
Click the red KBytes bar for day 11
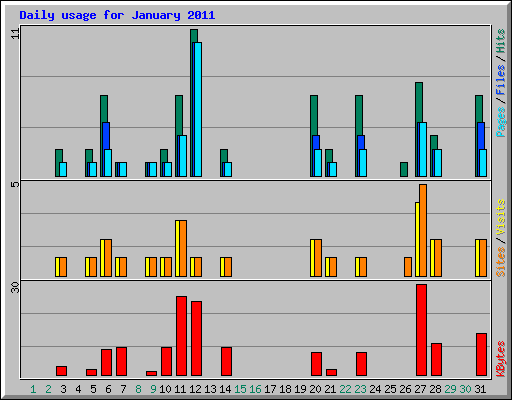pyautogui.click(x=181, y=336)
